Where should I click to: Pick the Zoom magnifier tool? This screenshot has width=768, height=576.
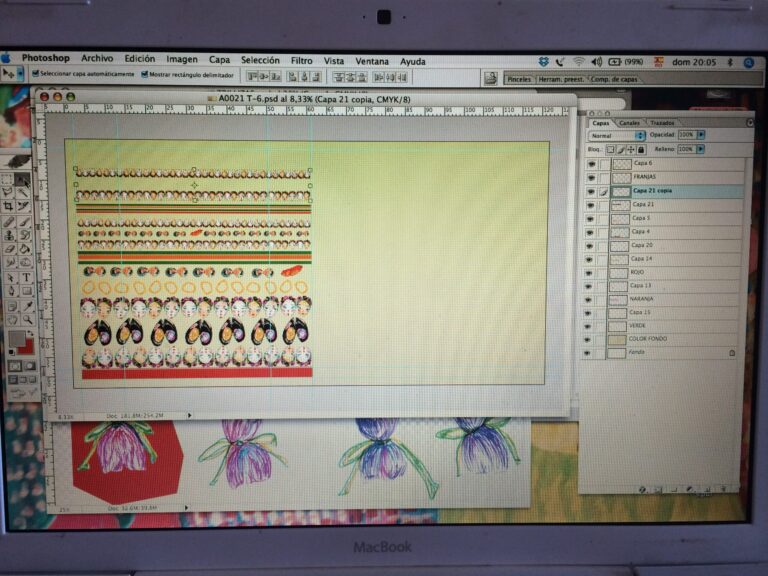(25, 320)
